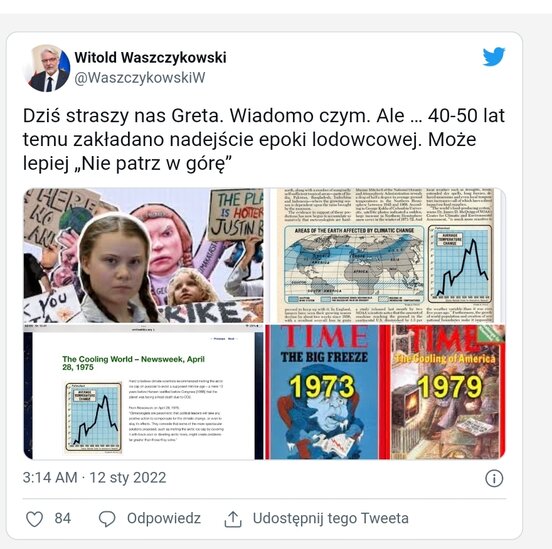Open the tweet info icon
Viewport: 552px width, 549px height.
coord(494,478)
